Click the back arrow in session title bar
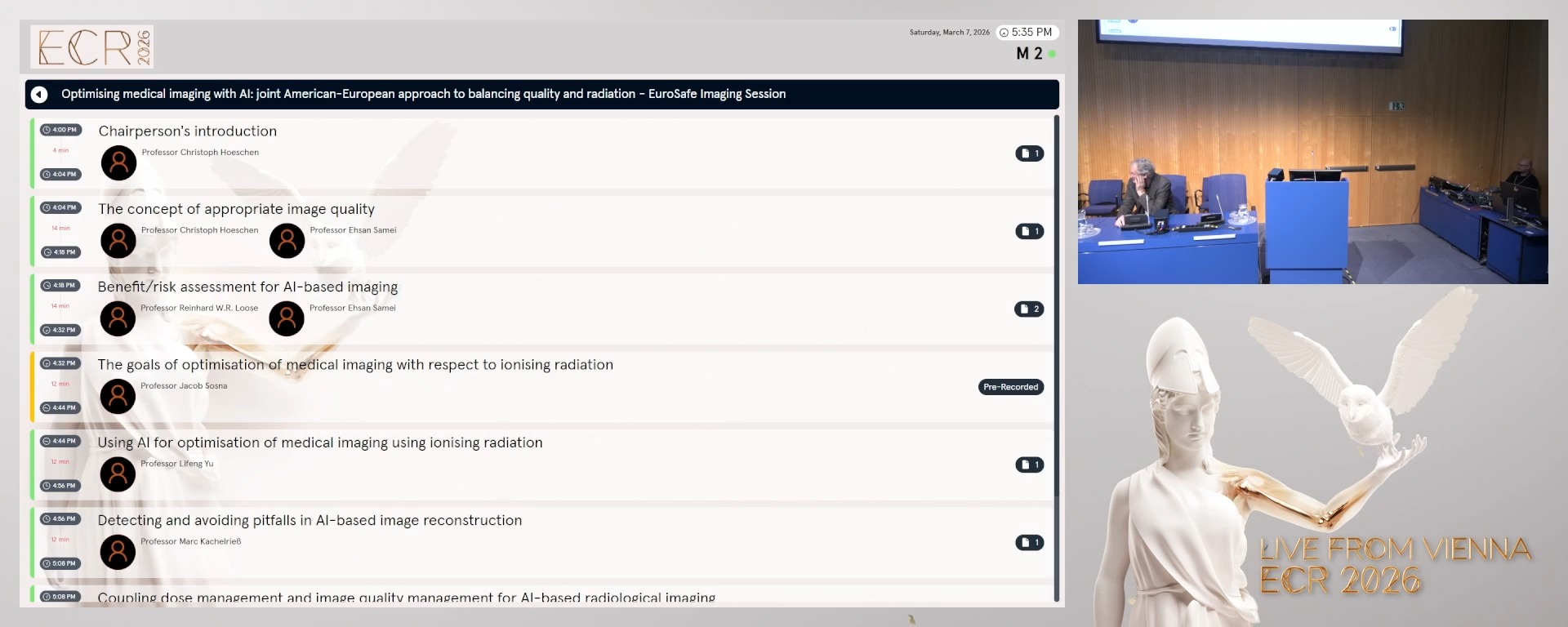1568x627 pixels. pos(39,95)
